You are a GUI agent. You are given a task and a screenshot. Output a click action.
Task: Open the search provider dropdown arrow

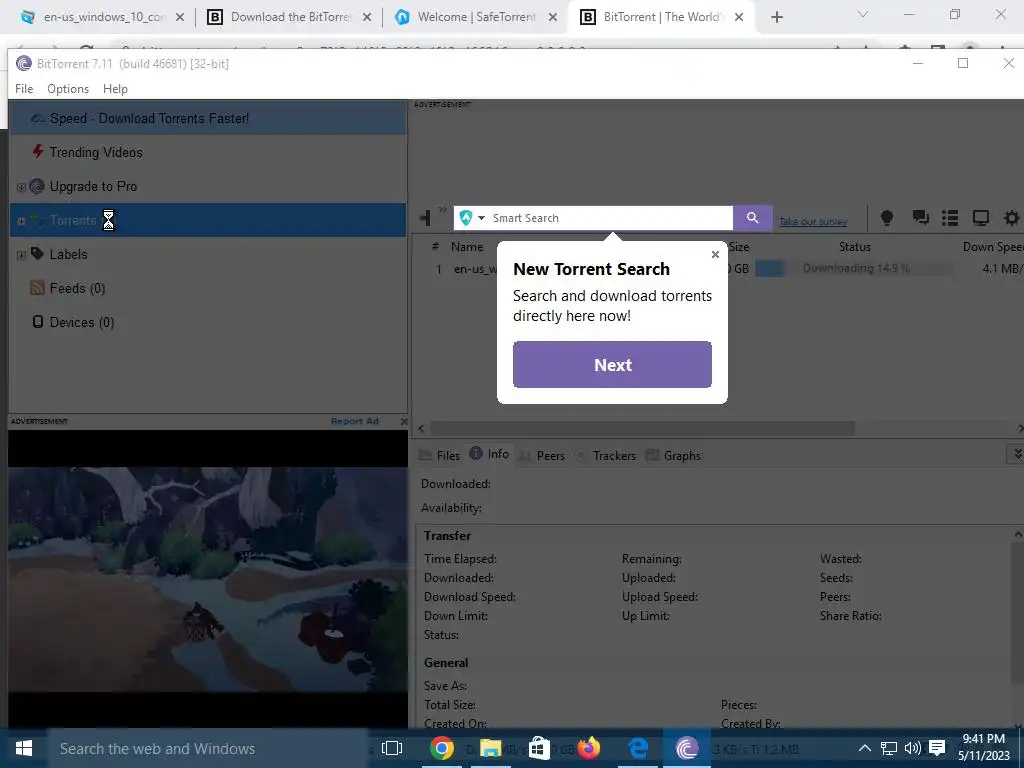[481, 218]
